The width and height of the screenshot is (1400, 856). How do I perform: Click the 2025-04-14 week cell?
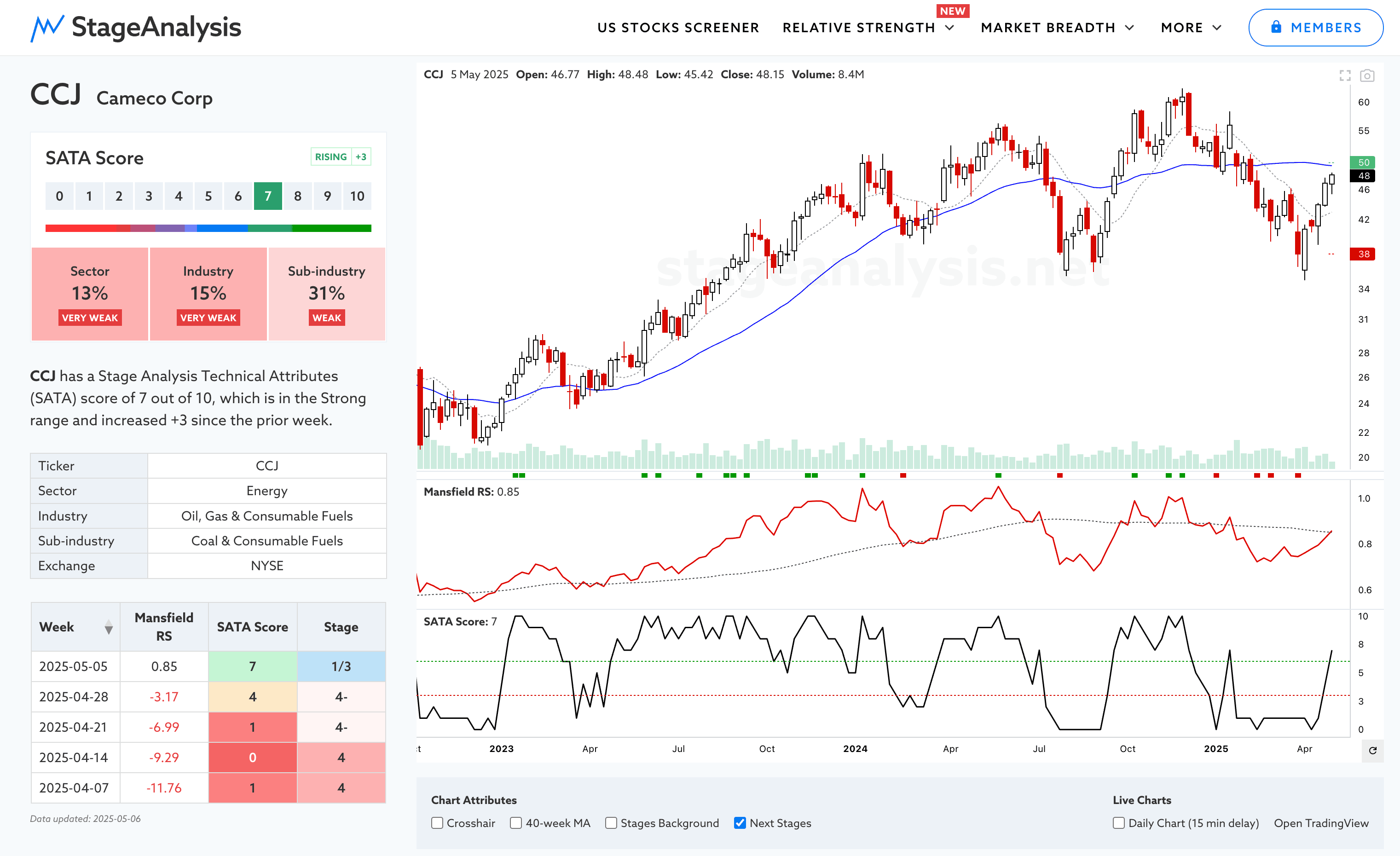pos(75,757)
